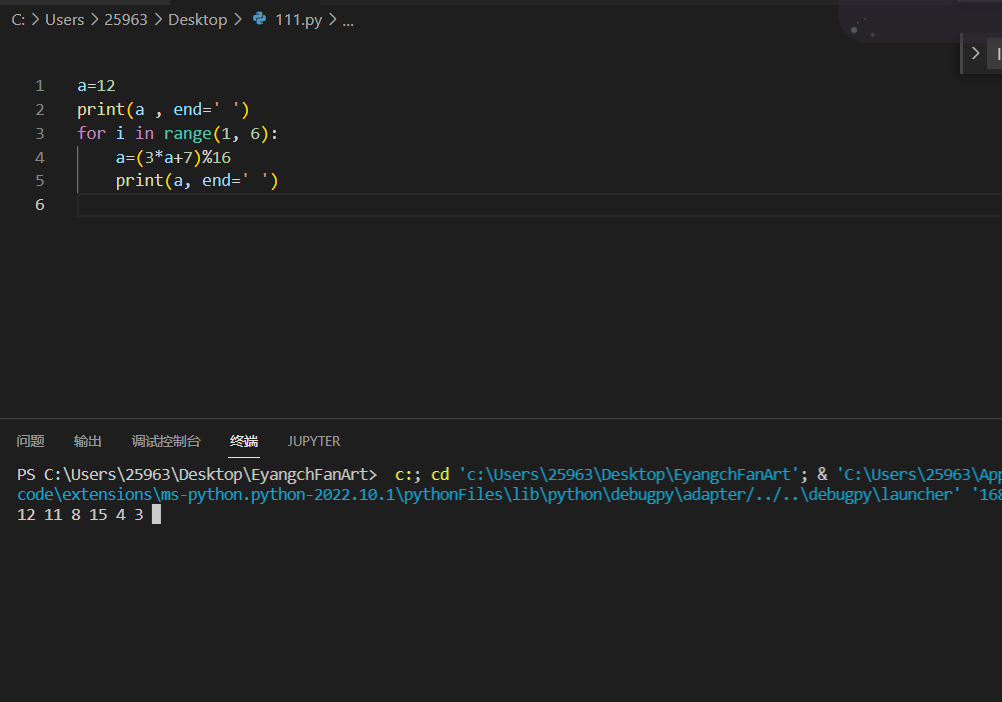
Task: Click the terminal cursor after output 3
Action: point(157,514)
